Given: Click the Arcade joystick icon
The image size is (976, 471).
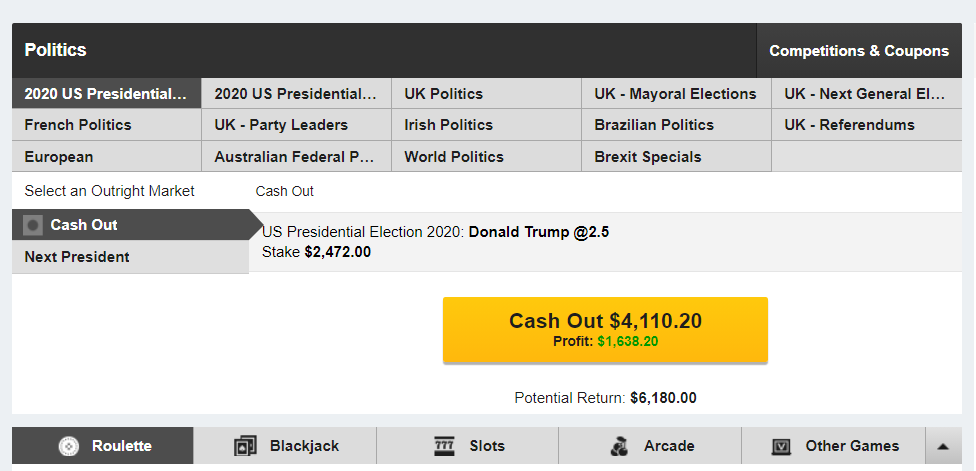Looking at the screenshot, I should point(620,446).
